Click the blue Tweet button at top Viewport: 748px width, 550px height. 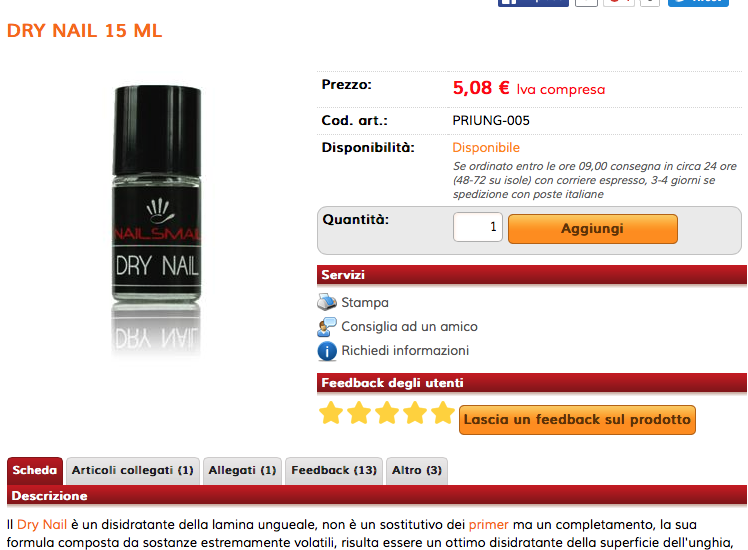pyautogui.click(x=698, y=3)
